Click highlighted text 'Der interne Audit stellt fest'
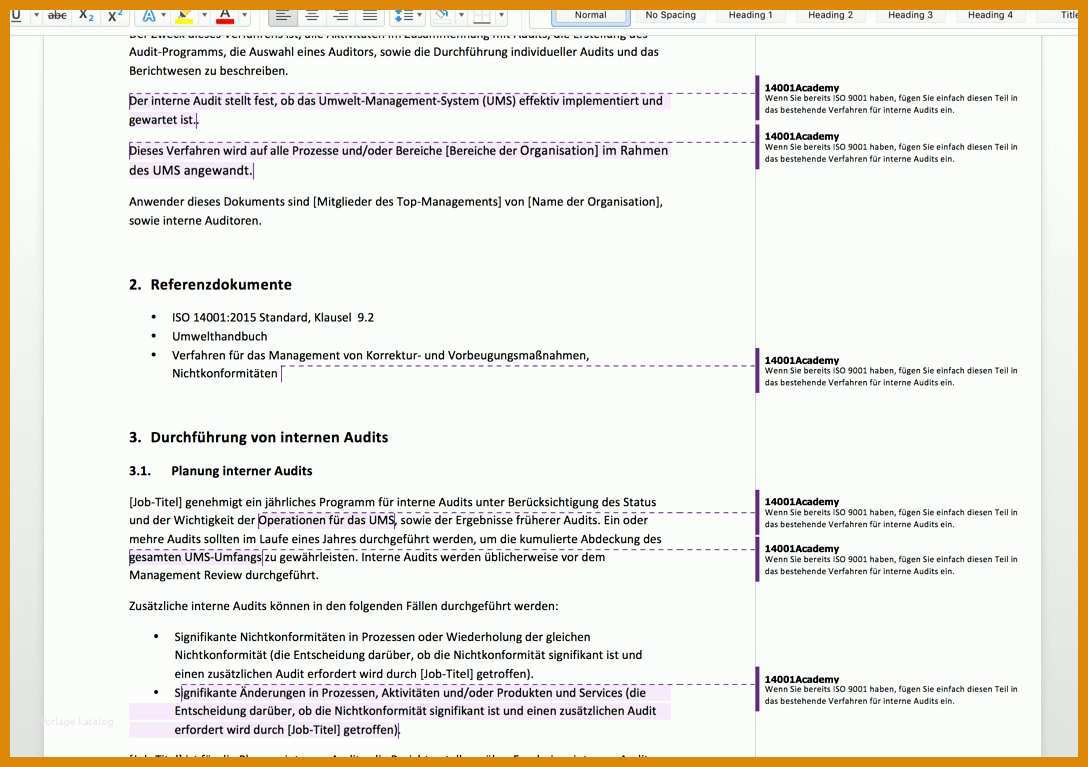Image resolution: width=1088 pixels, height=767 pixels. point(202,101)
